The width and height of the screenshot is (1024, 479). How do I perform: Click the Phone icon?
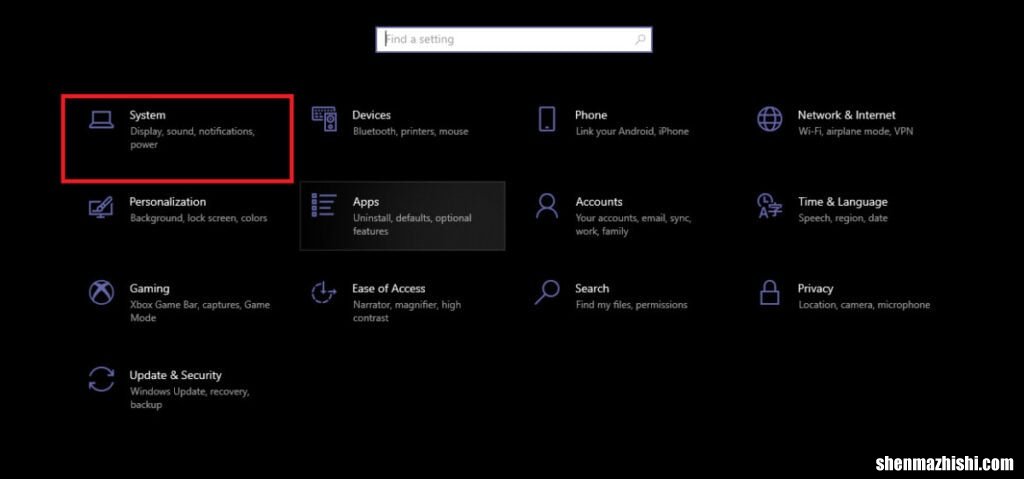tap(547, 119)
